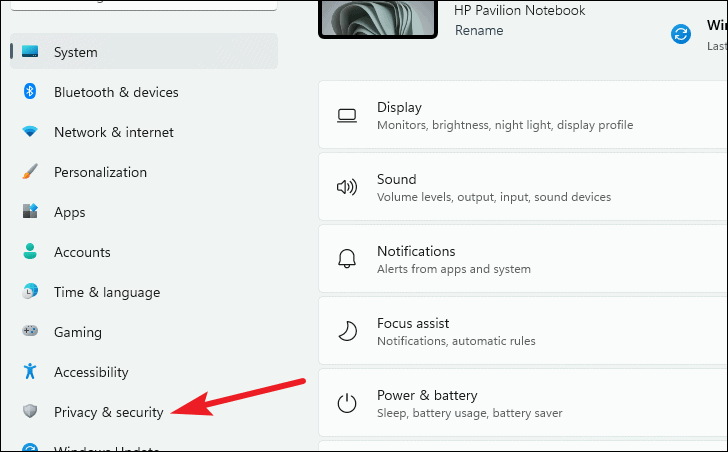Click the Personalization paintbrush icon
This screenshot has height=452, width=728.
click(x=30, y=172)
